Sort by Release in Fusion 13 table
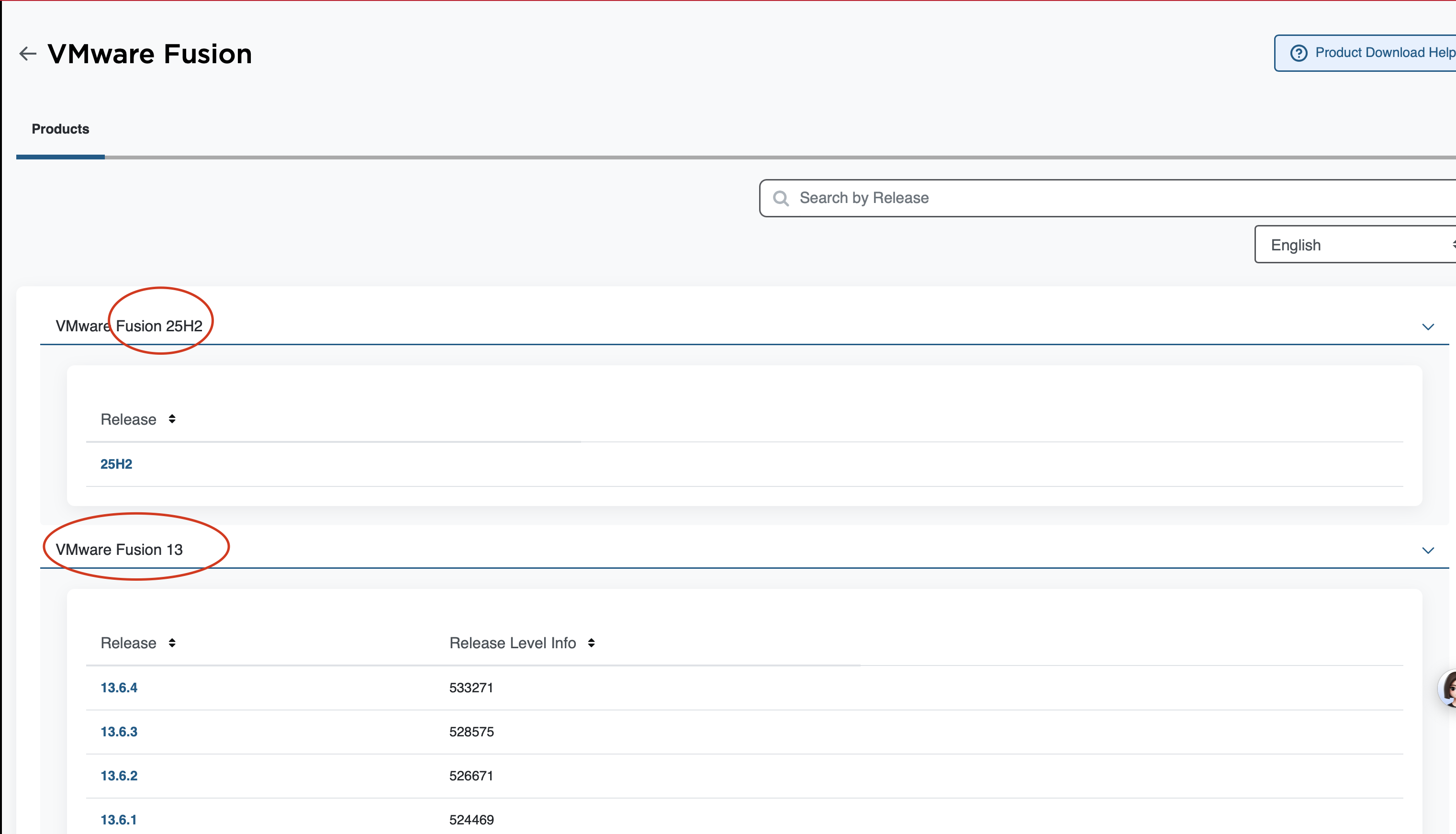 coord(172,642)
